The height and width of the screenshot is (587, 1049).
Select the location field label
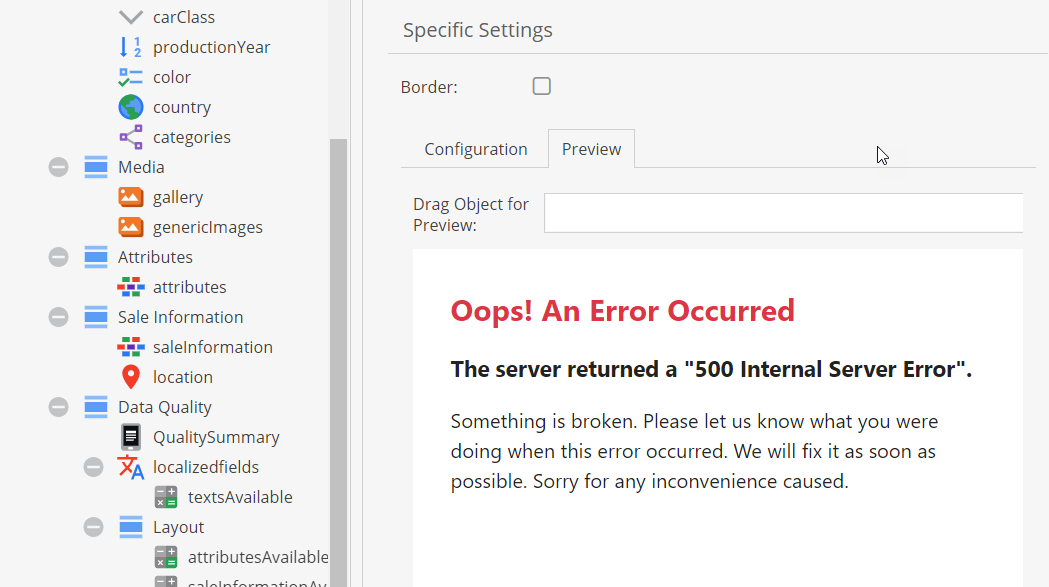coord(183,378)
